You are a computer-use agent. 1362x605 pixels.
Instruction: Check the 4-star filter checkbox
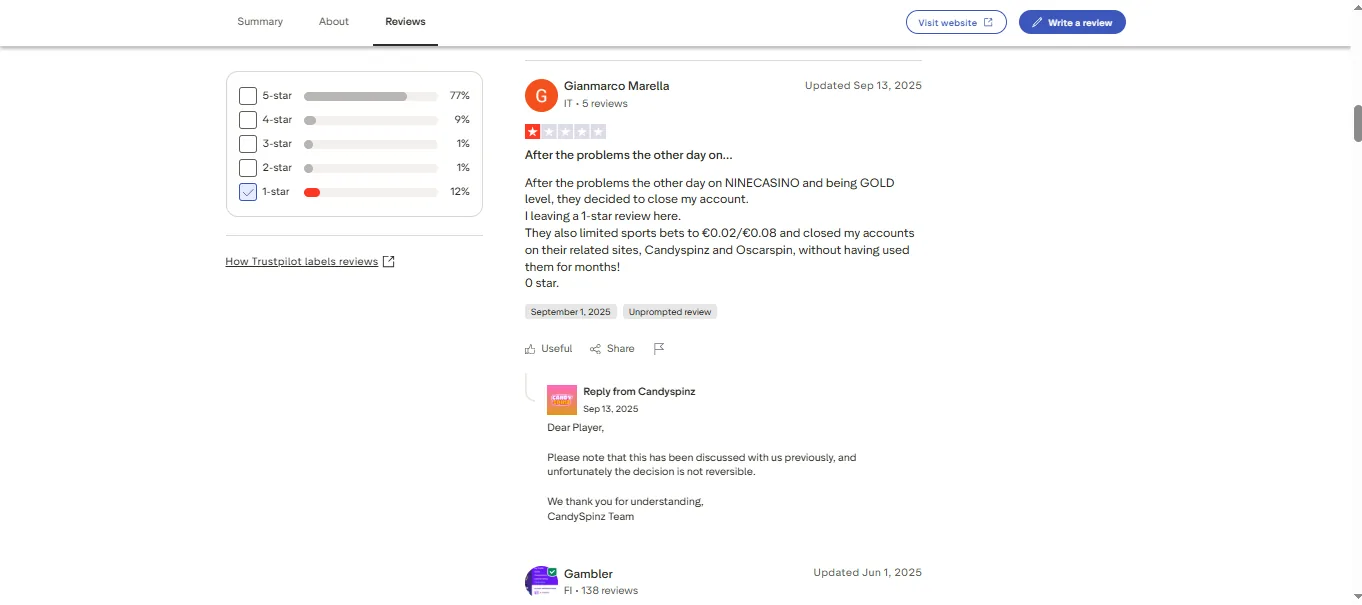pos(248,120)
